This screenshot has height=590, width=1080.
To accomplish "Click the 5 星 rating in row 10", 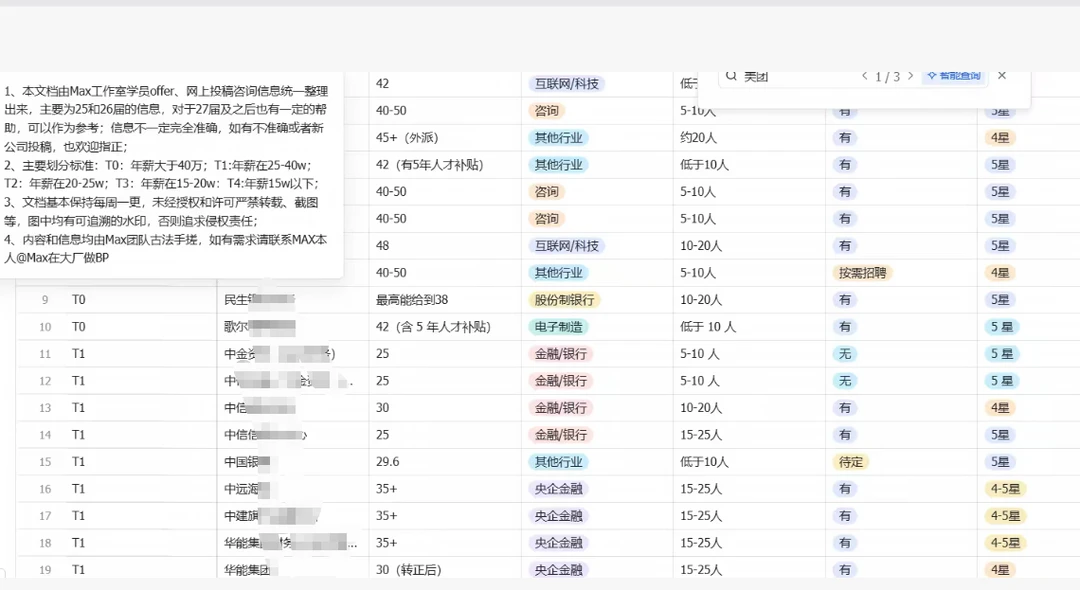I will tap(1001, 326).
